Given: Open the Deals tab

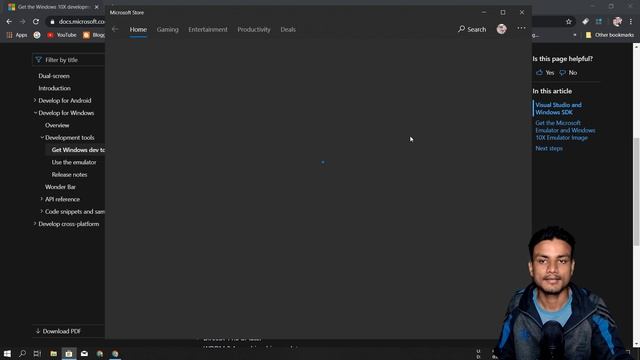Looking at the screenshot, I should 288,30.
